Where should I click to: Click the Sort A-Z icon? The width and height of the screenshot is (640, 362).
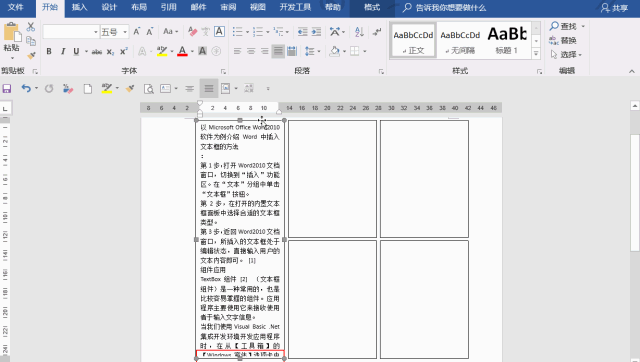pos(359,31)
